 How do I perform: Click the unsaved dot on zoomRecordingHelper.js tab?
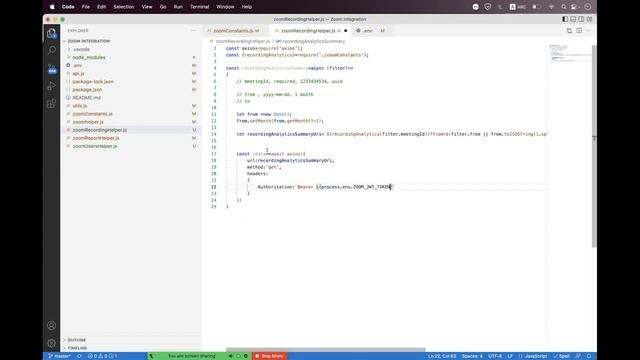[346, 31]
